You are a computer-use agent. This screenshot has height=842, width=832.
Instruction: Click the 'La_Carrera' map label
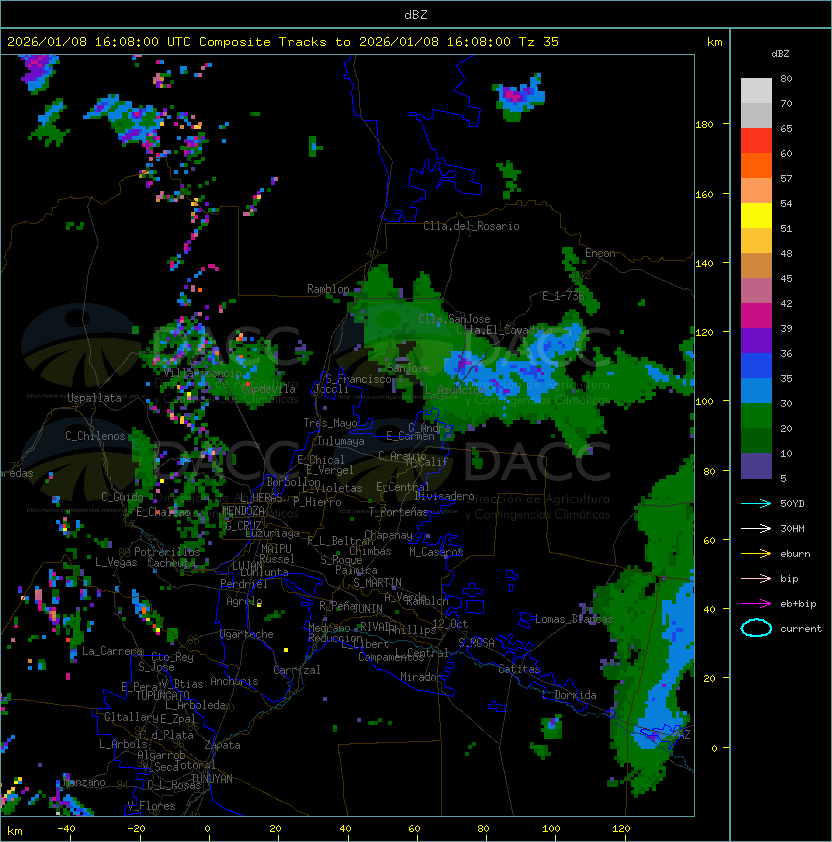click(112, 651)
